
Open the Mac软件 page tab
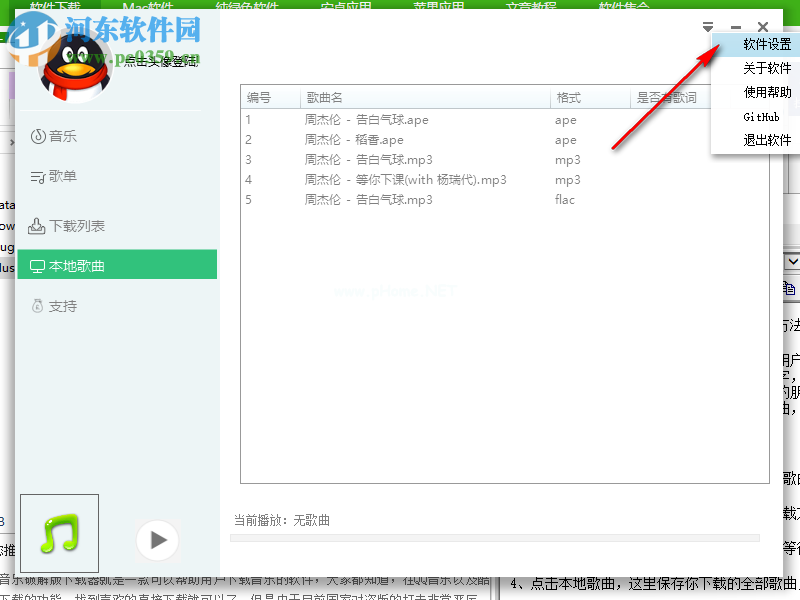point(148,5)
